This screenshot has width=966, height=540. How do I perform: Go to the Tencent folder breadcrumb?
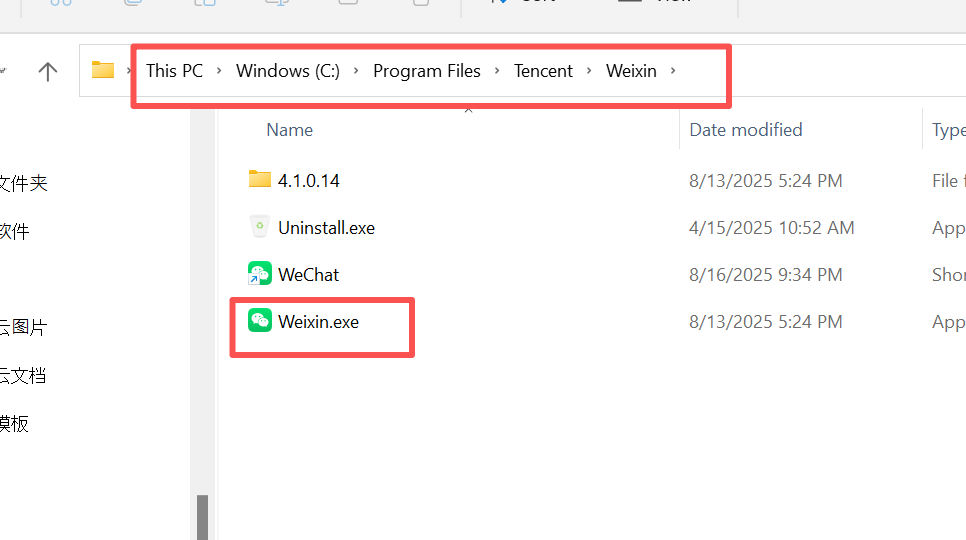click(x=543, y=71)
